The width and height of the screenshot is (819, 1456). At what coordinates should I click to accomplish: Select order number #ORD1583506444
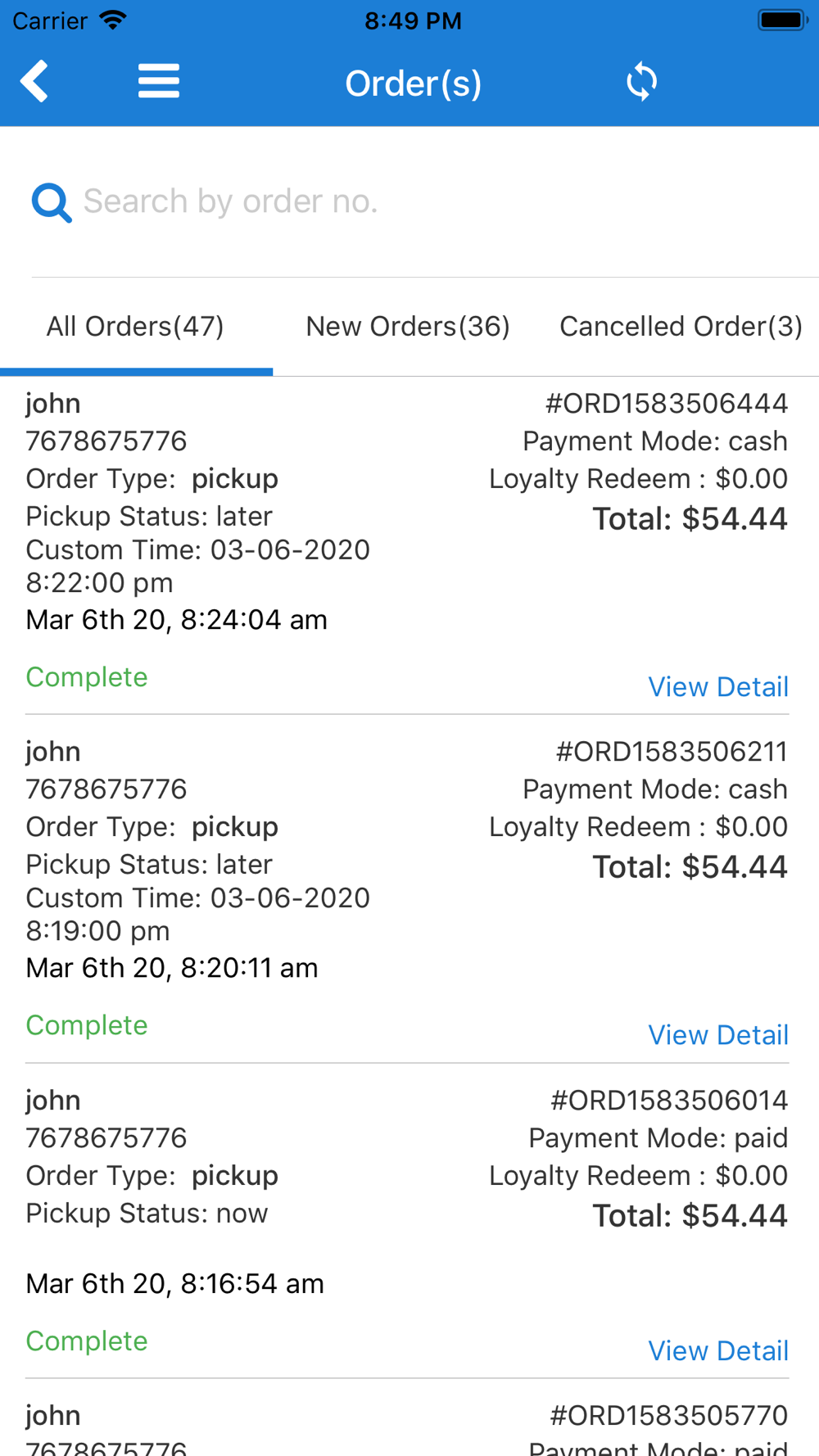pos(667,404)
